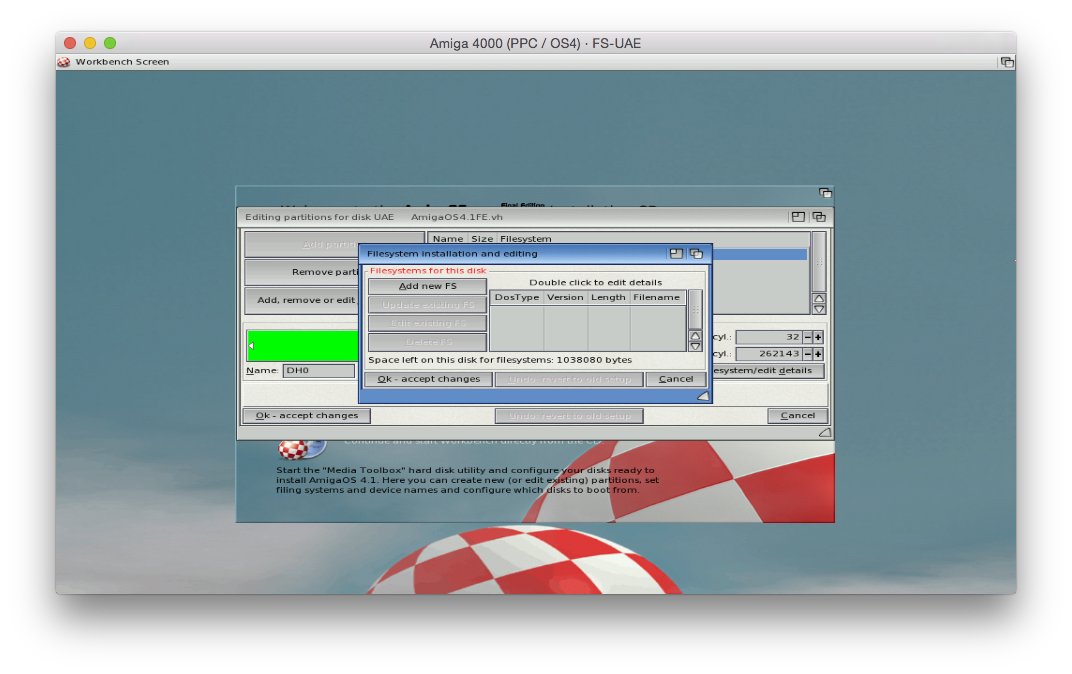Click the plus stepper beside value 32
The height and width of the screenshot is (674, 1072).
[818, 337]
